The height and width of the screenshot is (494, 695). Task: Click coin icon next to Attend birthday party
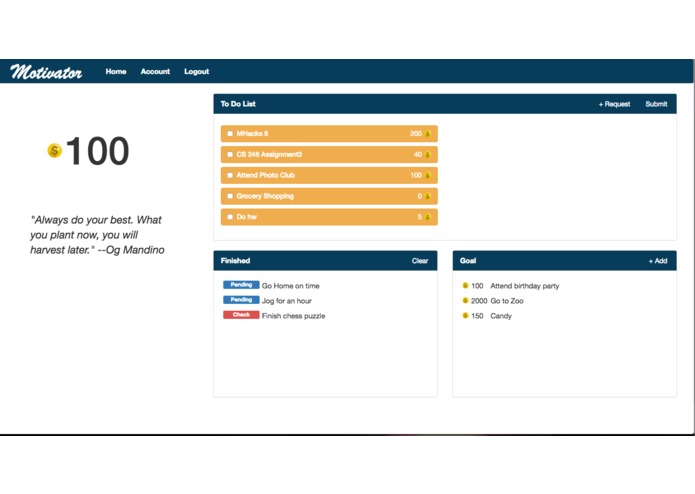pos(465,286)
